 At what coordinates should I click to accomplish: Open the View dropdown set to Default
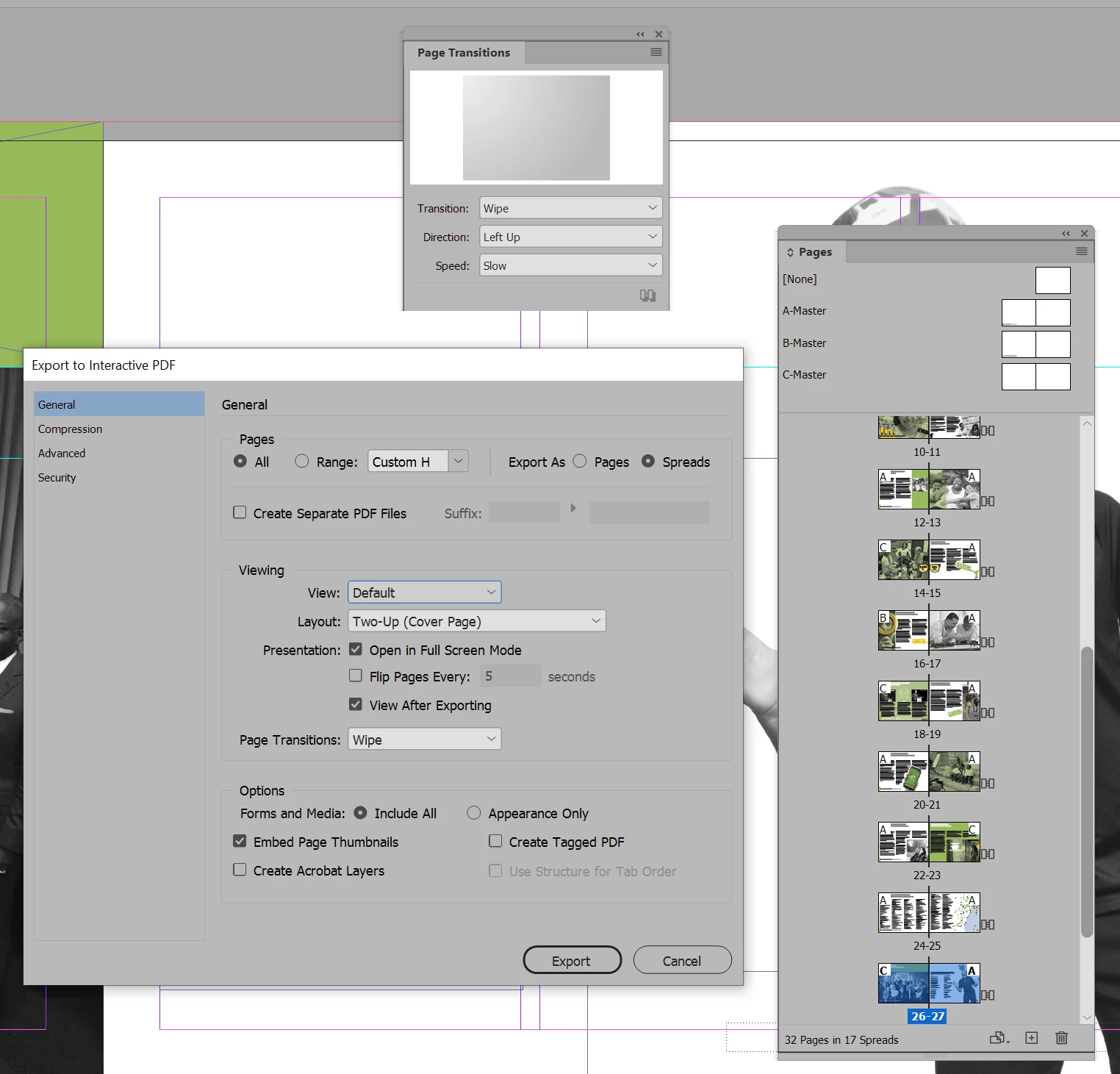(x=425, y=593)
